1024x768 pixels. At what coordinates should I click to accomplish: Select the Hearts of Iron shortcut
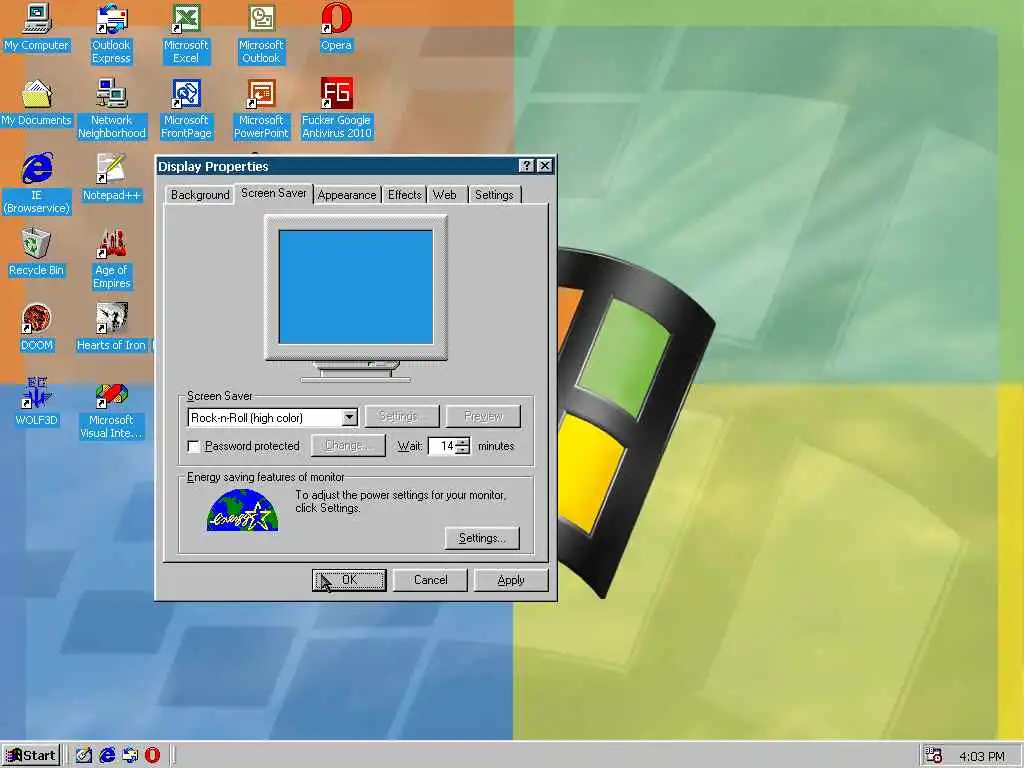(112, 328)
